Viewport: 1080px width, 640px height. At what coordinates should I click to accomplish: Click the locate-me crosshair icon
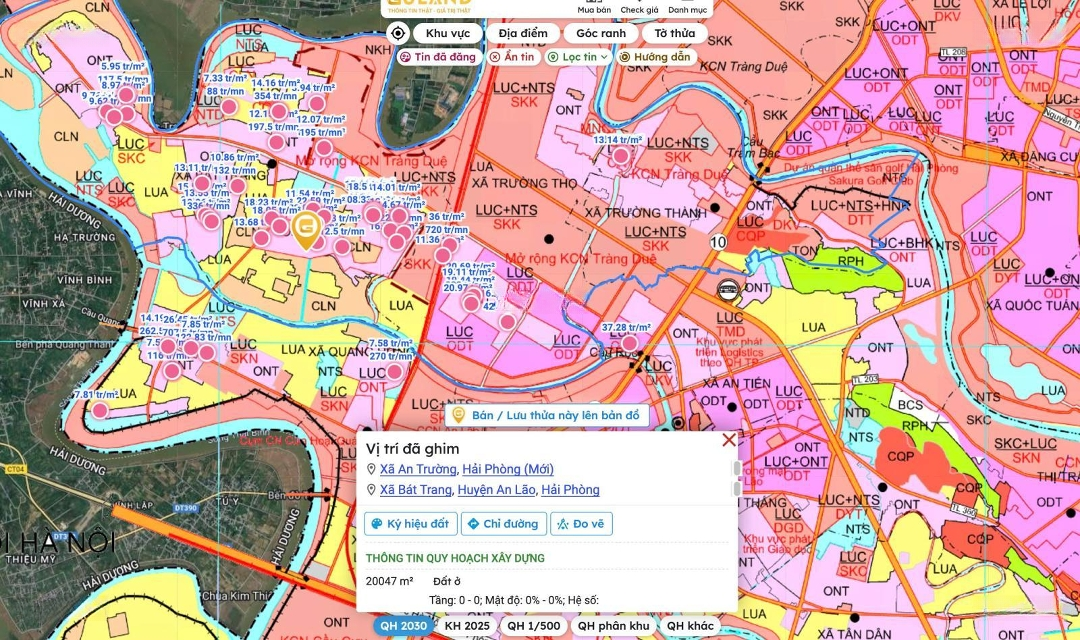click(x=398, y=33)
